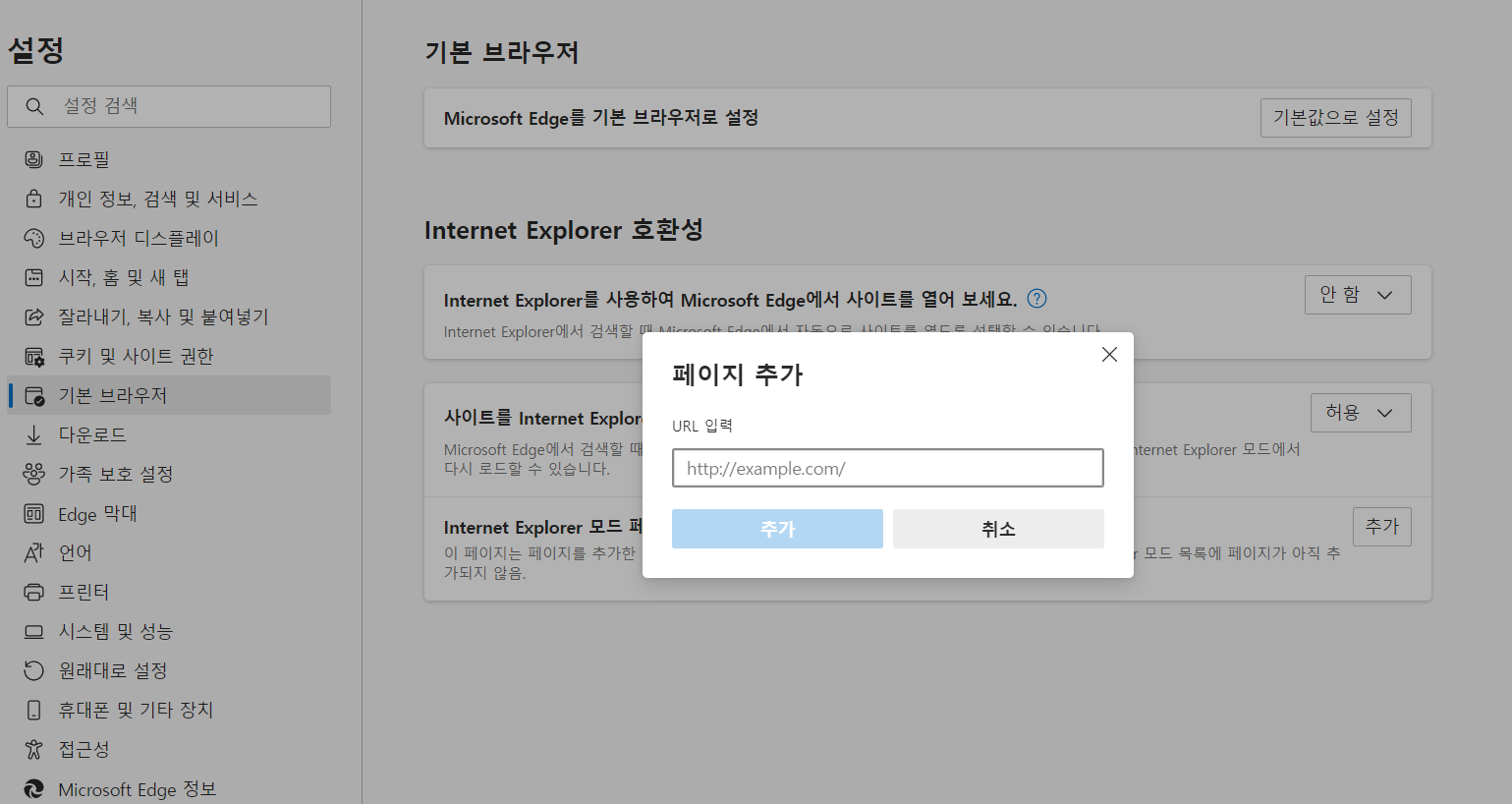Open 가족 보호 설정 page
Image resolution: width=1512 pixels, height=804 pixels.
(x=169, y=474)
